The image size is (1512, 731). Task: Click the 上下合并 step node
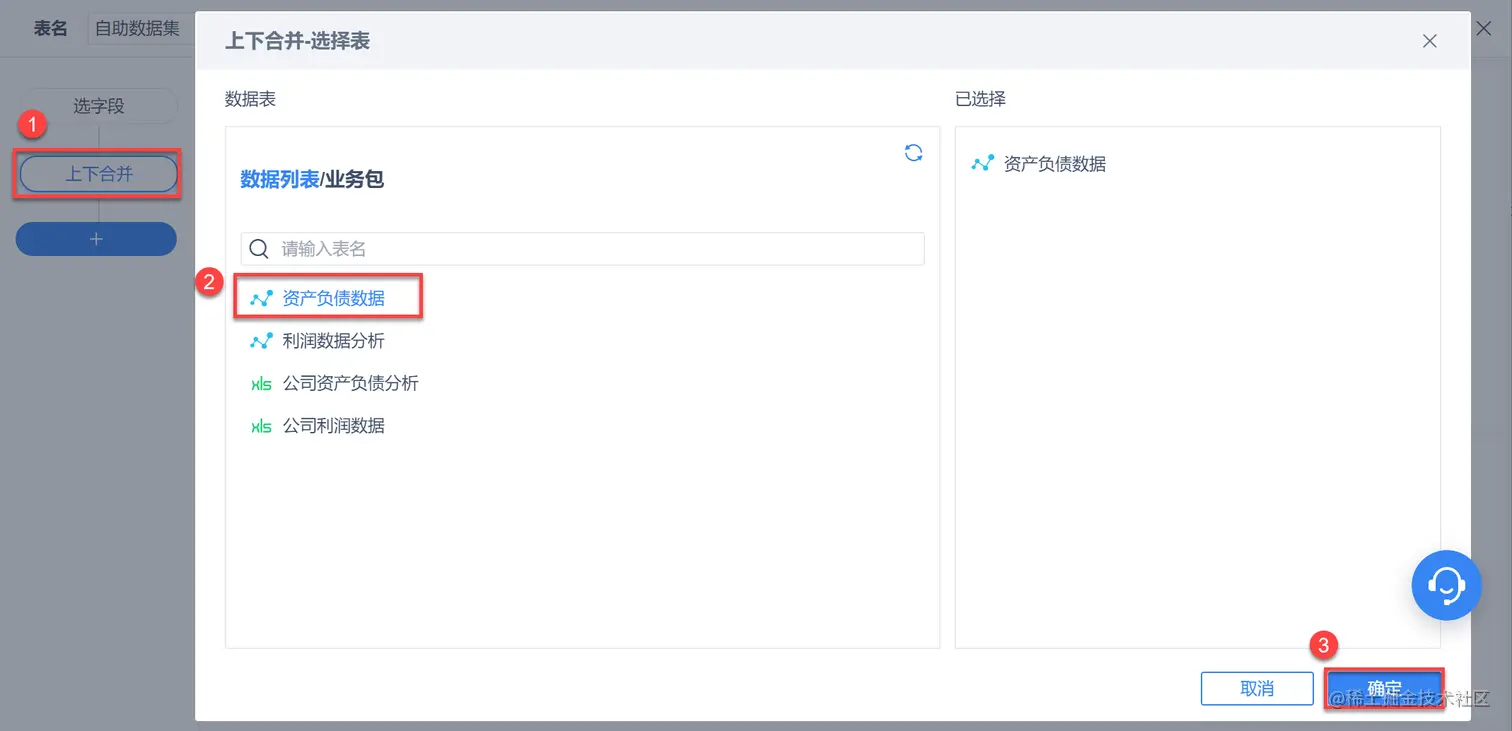coord(96,173)
